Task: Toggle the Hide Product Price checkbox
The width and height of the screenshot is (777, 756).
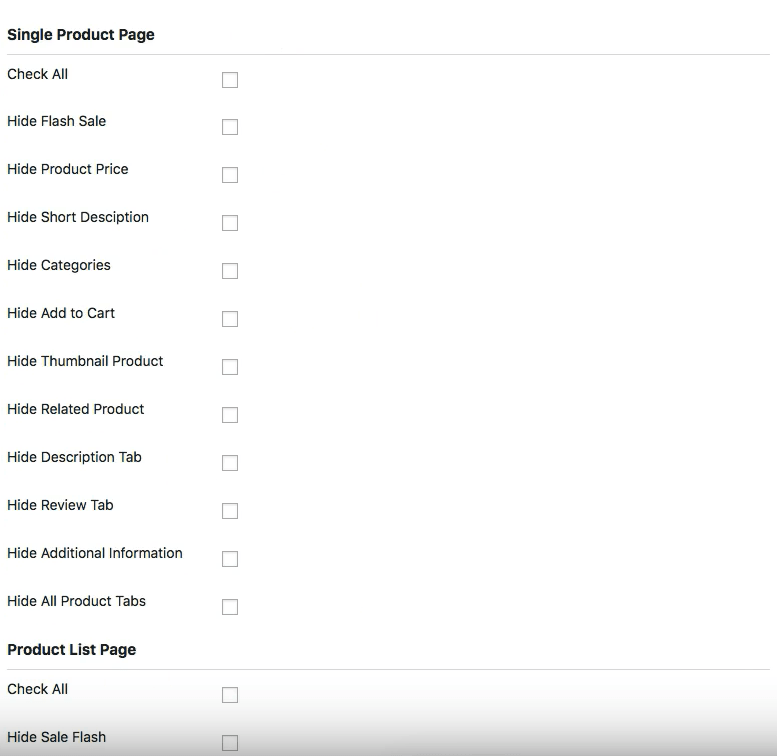Action: point(230,175)
